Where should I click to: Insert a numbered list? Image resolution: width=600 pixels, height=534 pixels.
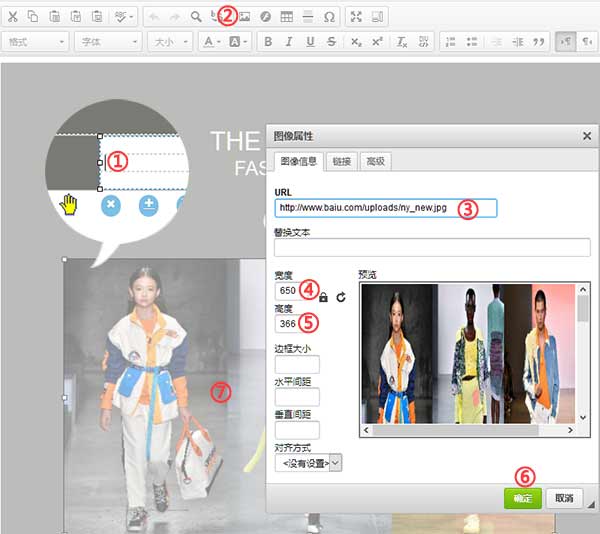click(451, 41)
